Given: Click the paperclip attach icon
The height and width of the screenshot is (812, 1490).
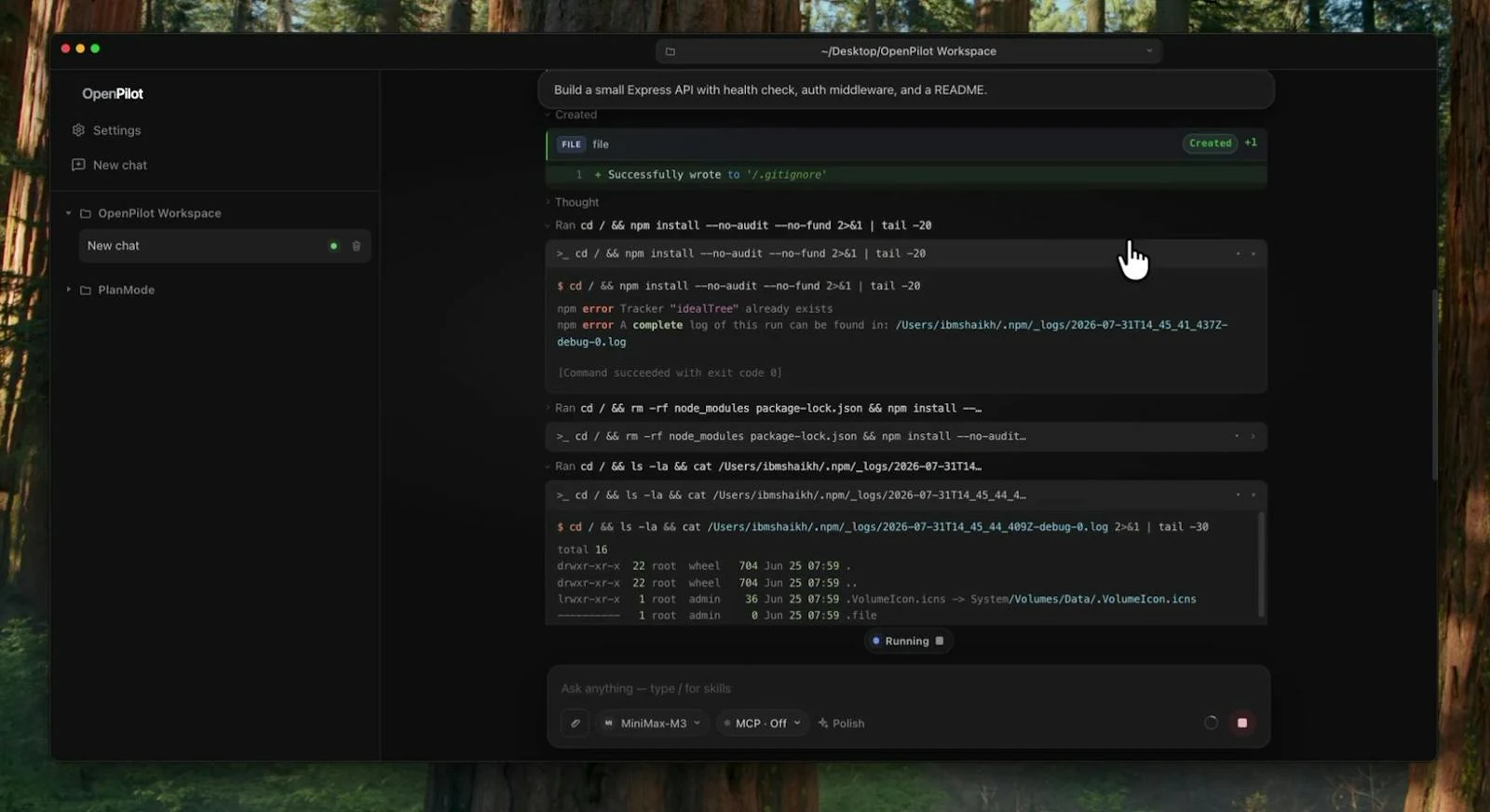Looking at the screenshot, I should (576, 724).
